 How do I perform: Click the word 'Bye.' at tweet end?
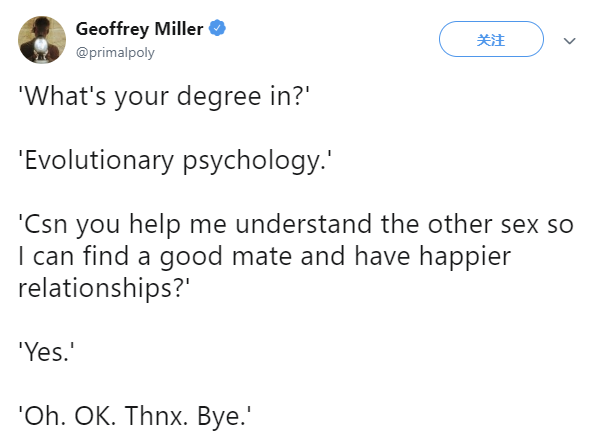(x=224, y=416)
